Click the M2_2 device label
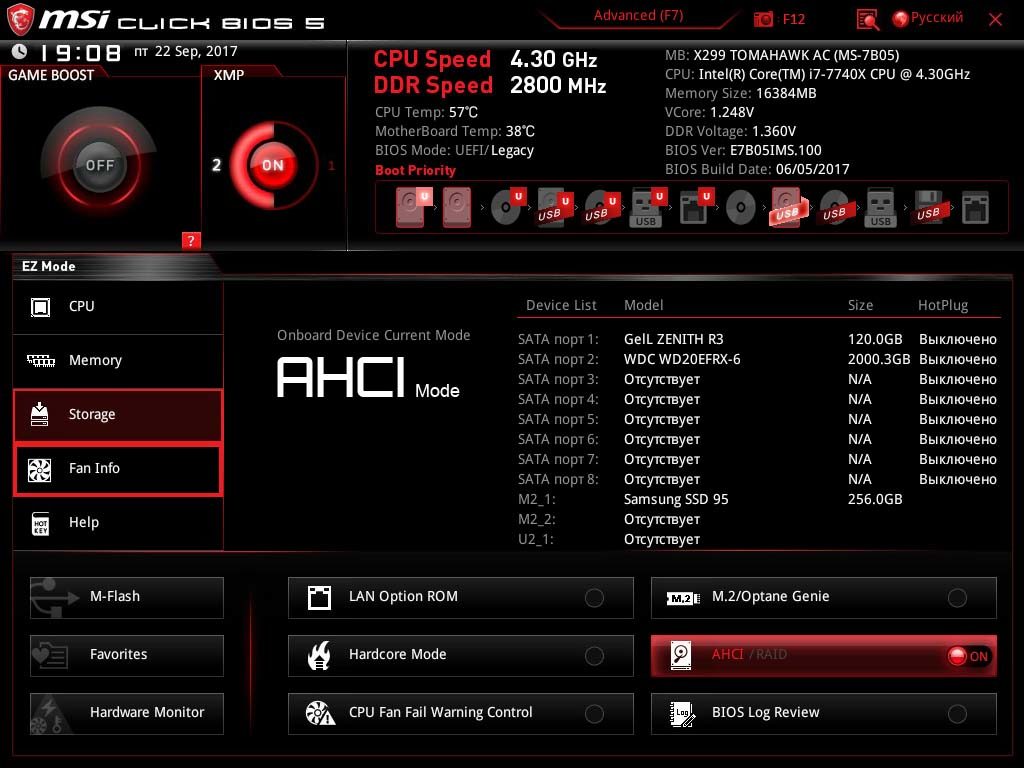 [537, 519]
